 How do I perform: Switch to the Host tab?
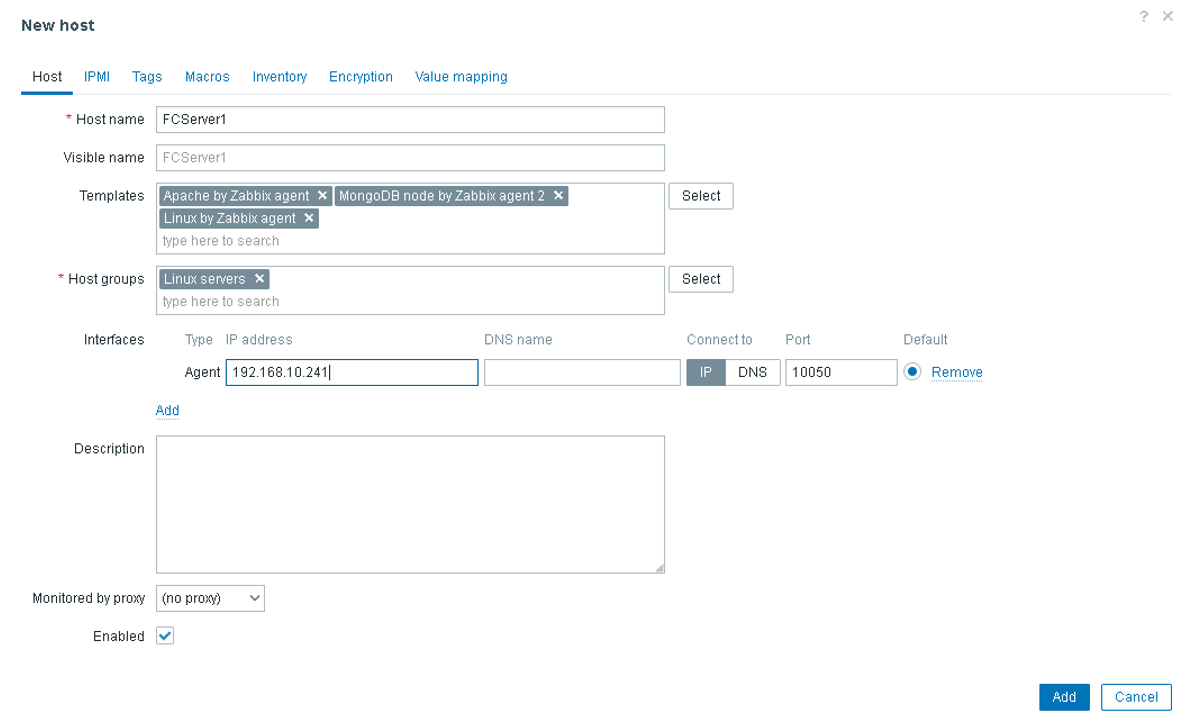click(x=47, y=76)
